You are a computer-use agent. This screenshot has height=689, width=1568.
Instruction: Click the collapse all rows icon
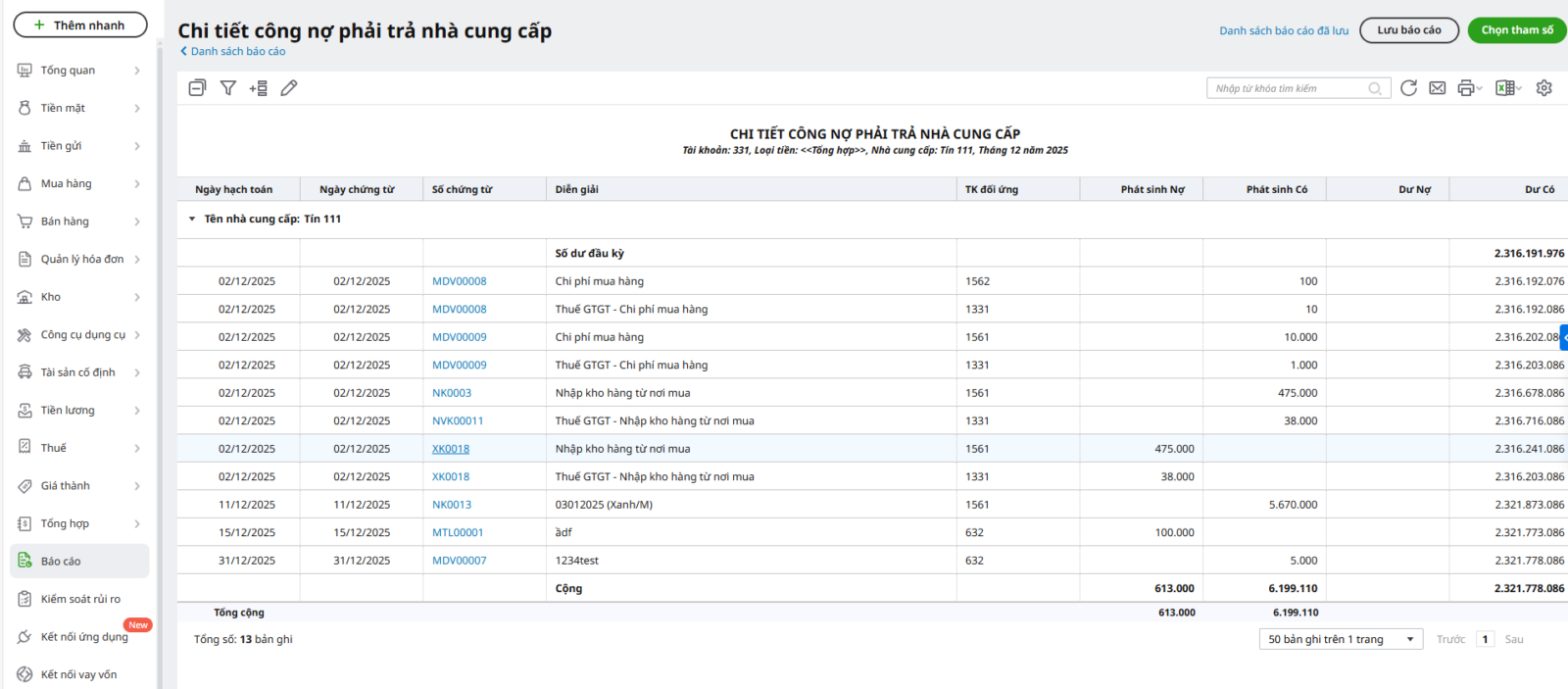click(197, 88)
